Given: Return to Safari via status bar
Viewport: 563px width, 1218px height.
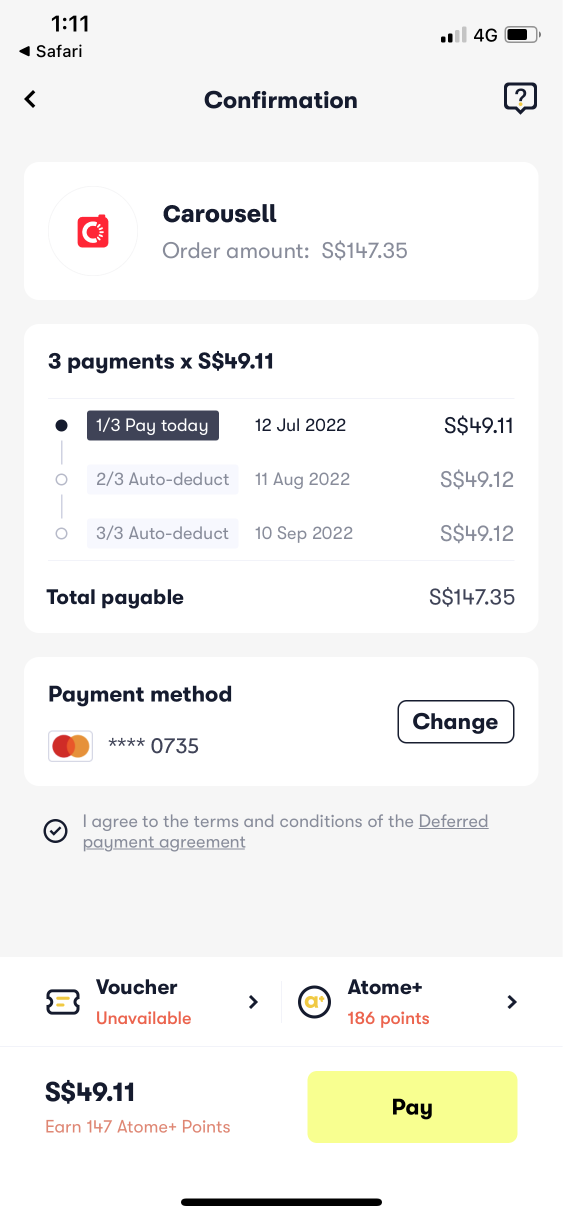Looking at the screenshot, I should click(50, 51).
